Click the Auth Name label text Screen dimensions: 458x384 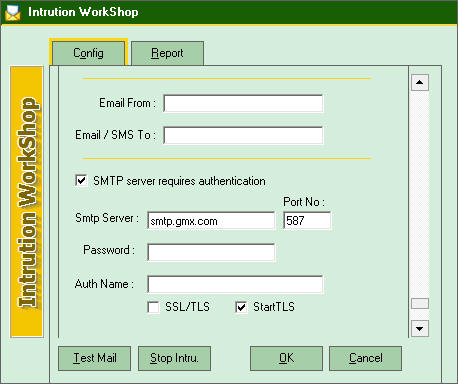pyautogui.click(x=104, y=284)
